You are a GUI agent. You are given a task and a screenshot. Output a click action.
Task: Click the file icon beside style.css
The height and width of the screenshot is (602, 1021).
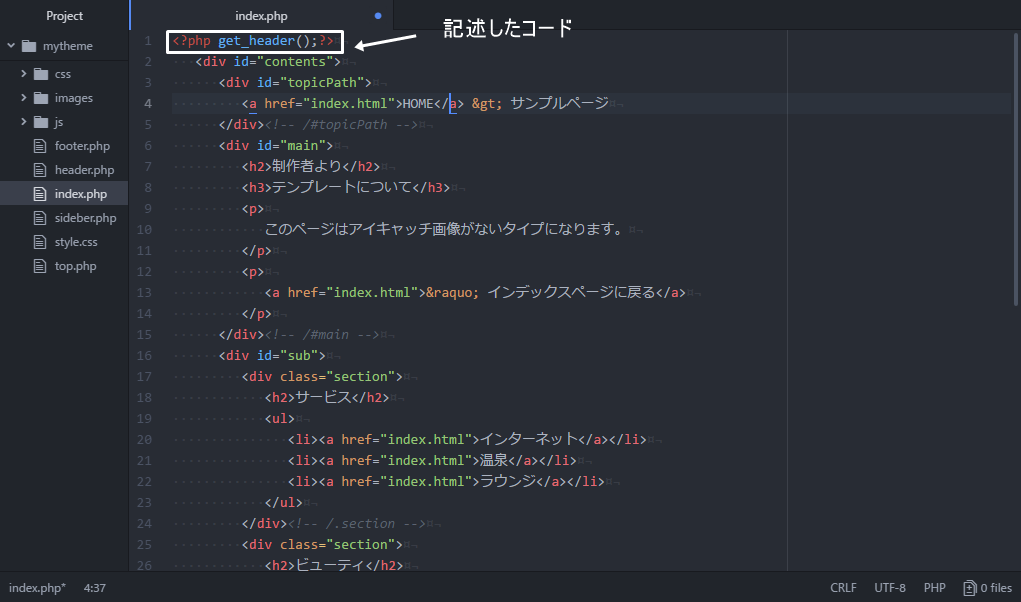[38, 241]
